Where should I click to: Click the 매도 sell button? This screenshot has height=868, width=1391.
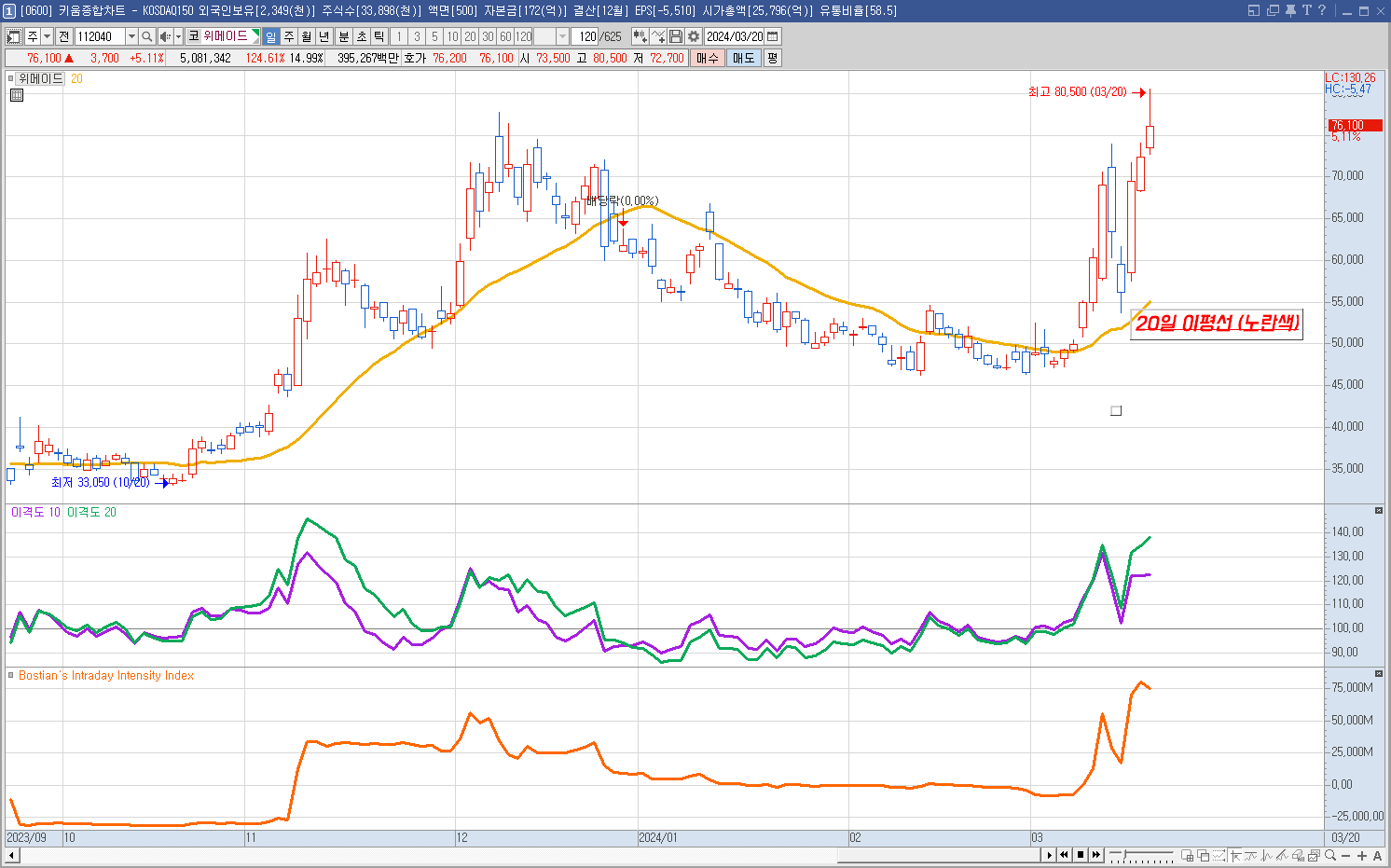coord(743,58)
